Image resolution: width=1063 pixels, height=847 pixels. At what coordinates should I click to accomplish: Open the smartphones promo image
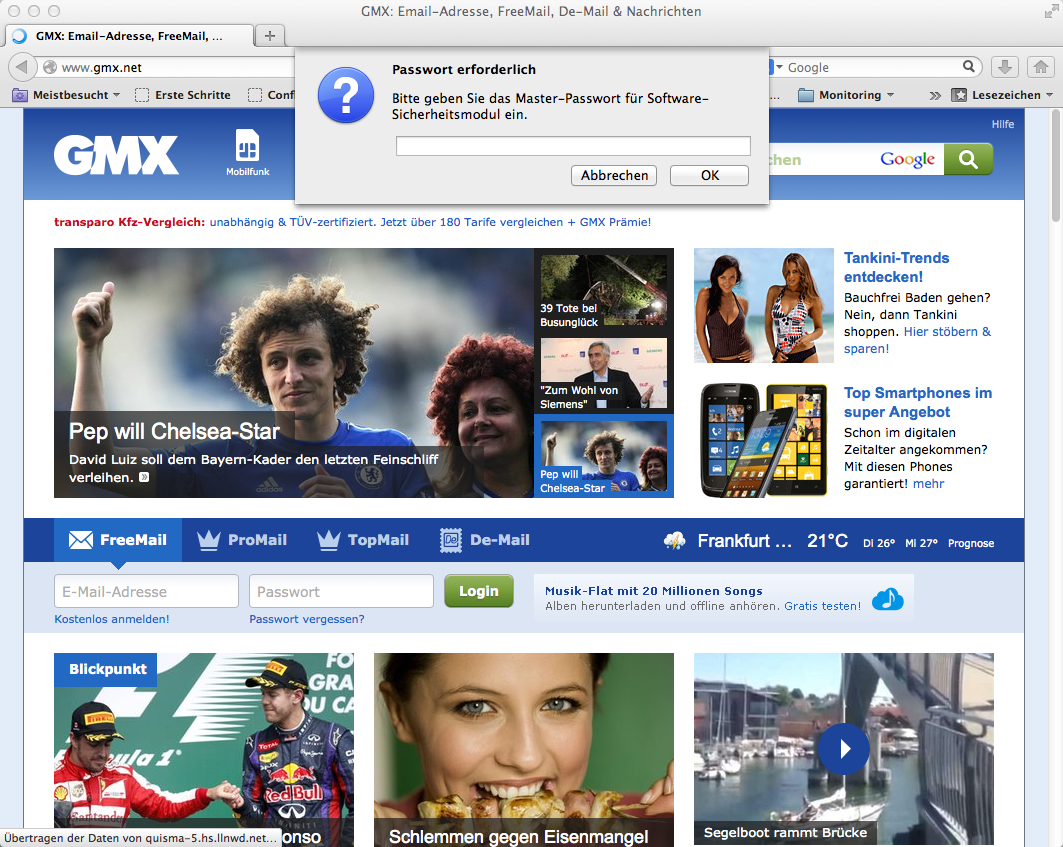point(763,441)
